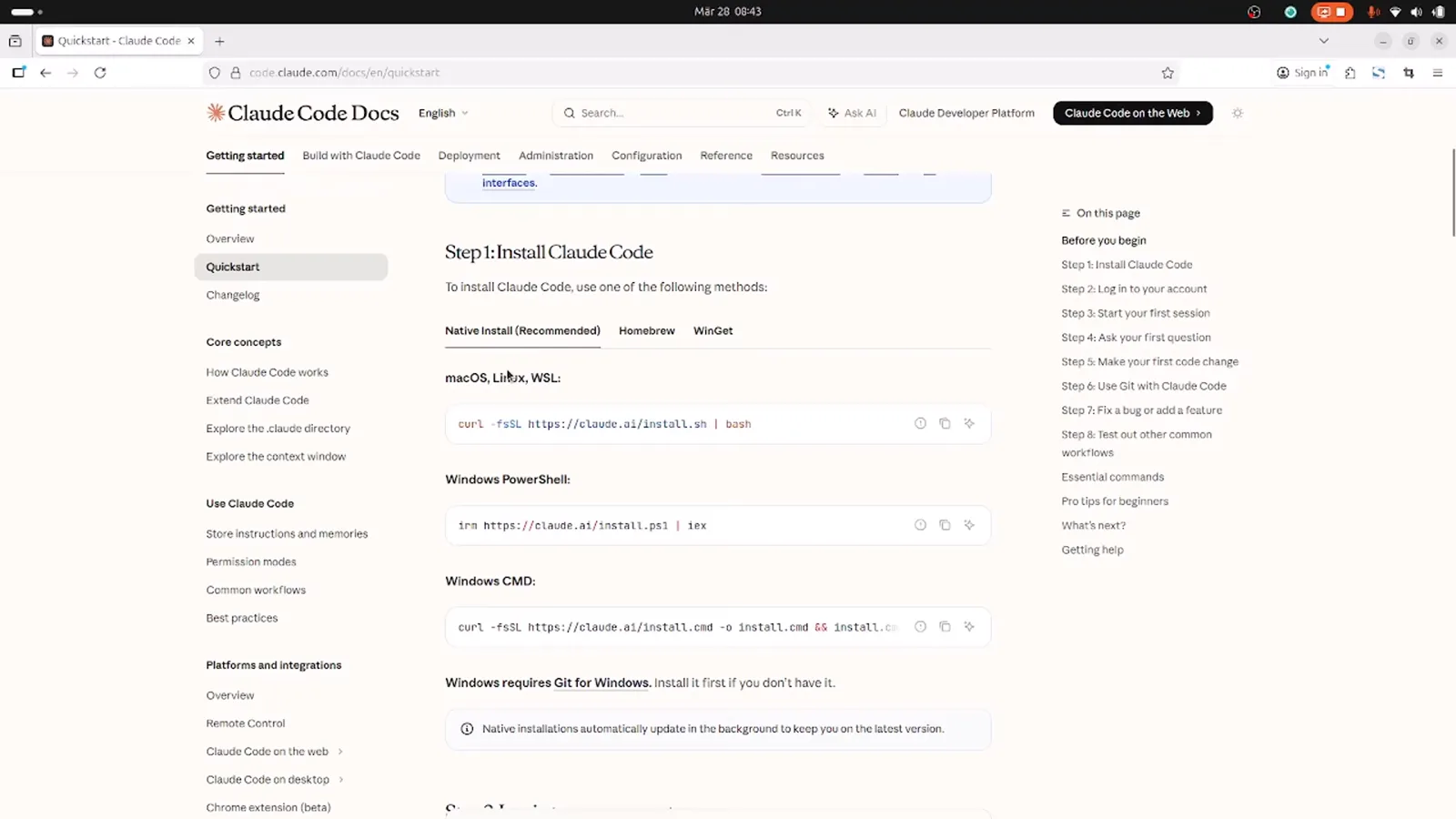Open the sidebar toggle icon left of back arrow
Viewport: 1456px width, 819px height.
tap(18, 73)
